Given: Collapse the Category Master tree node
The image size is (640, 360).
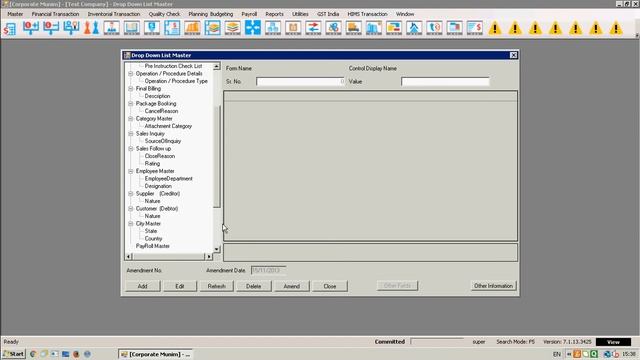Looking at the screenshot, I should [131, 119].
